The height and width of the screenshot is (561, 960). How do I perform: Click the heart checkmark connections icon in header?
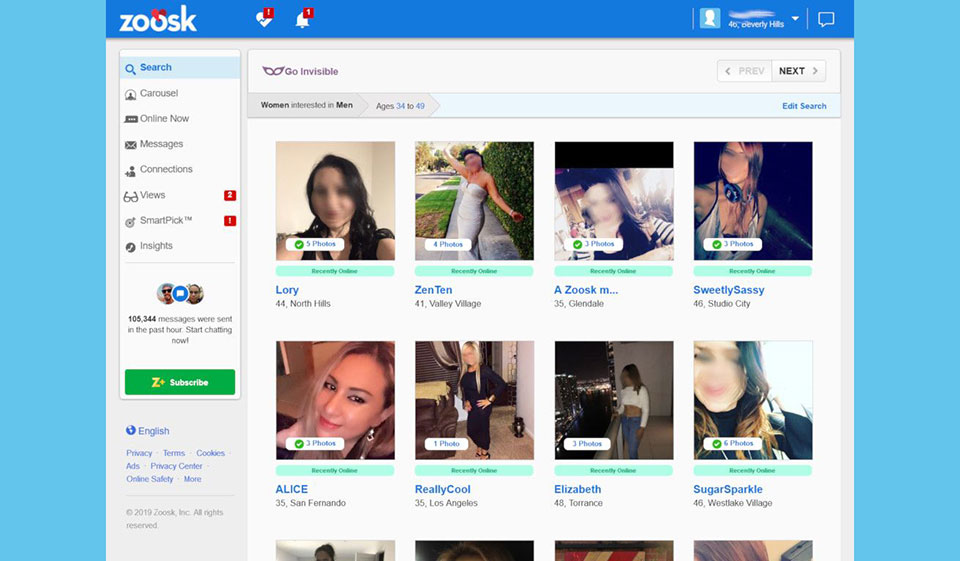[x=263, y=19]
